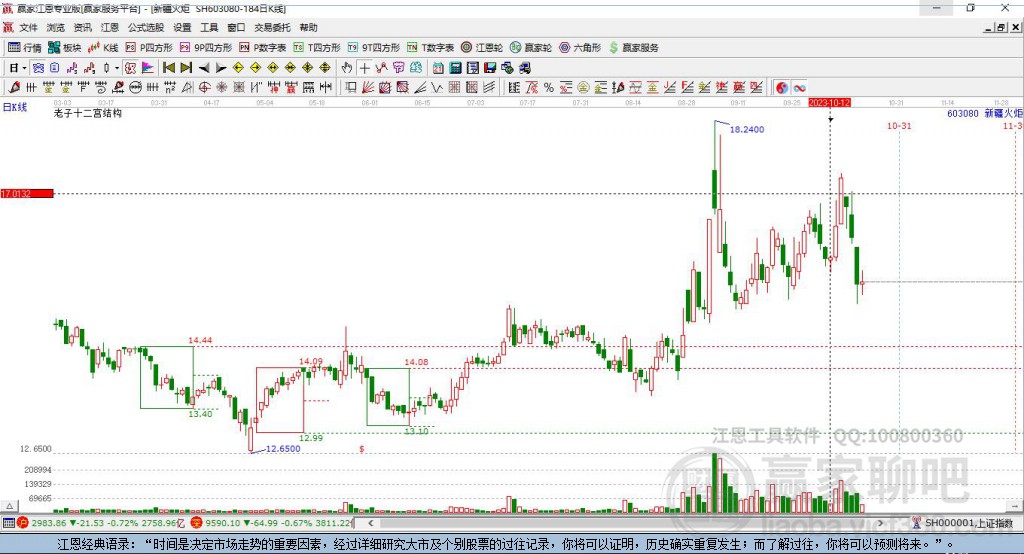This screenshot has height=554, width=1024.
Task: Open the 行情 quotes view
Action: click(x=25, y=48)
